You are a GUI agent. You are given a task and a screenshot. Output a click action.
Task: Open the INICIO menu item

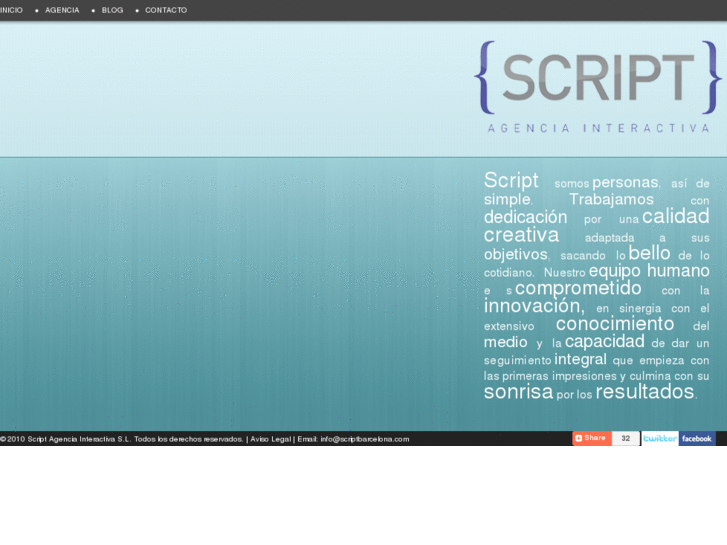tap(11, 10)
